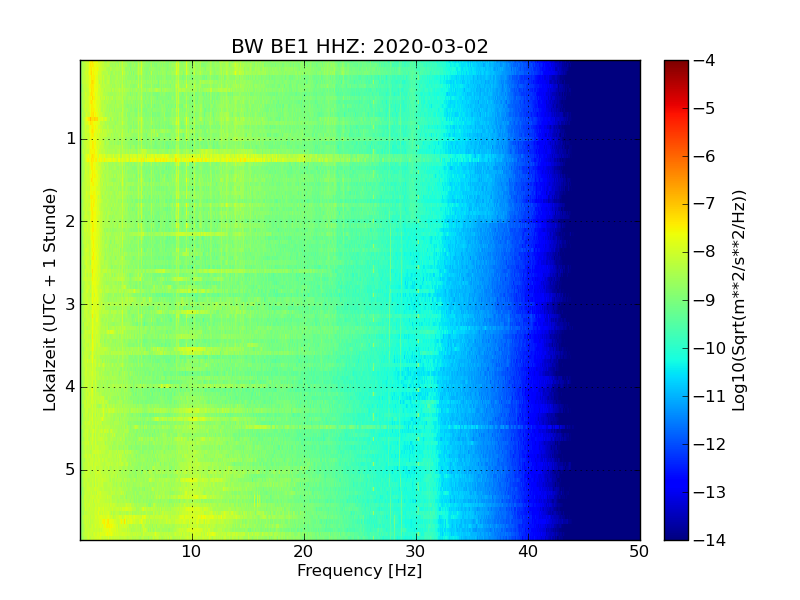Click the plot title 'BW BE1 HHZ: 2020-03-02'
The width and height of the screenshot is (800, 600).
[x=360, y=46]
